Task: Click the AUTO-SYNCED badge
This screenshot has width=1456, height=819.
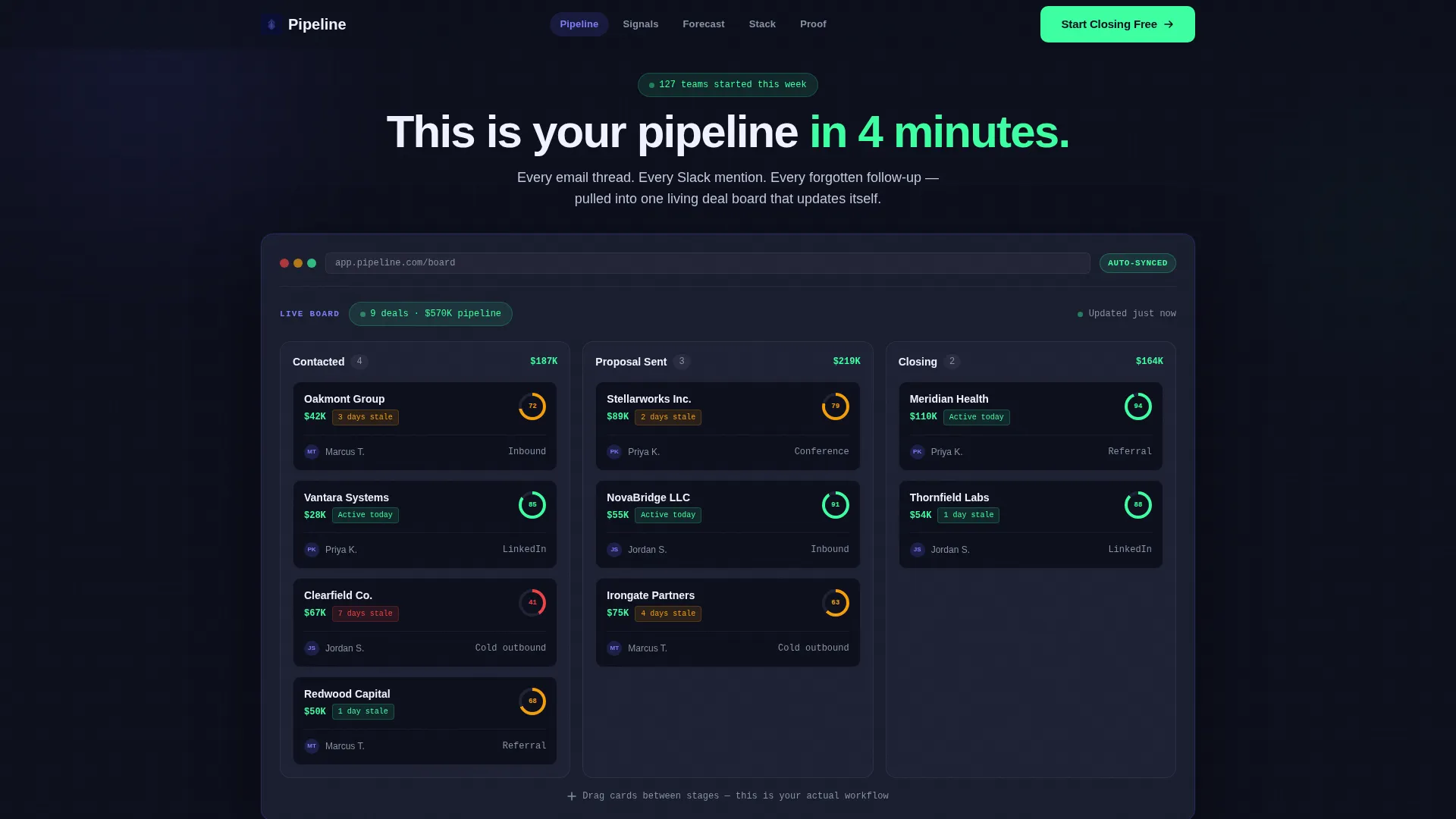Action: point(1137,263)
